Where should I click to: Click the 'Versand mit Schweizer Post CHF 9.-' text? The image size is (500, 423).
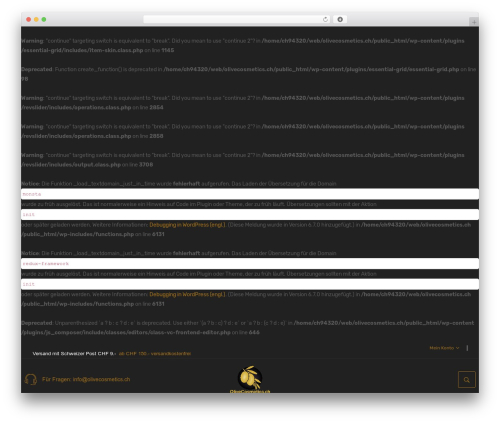coord(74,354)
